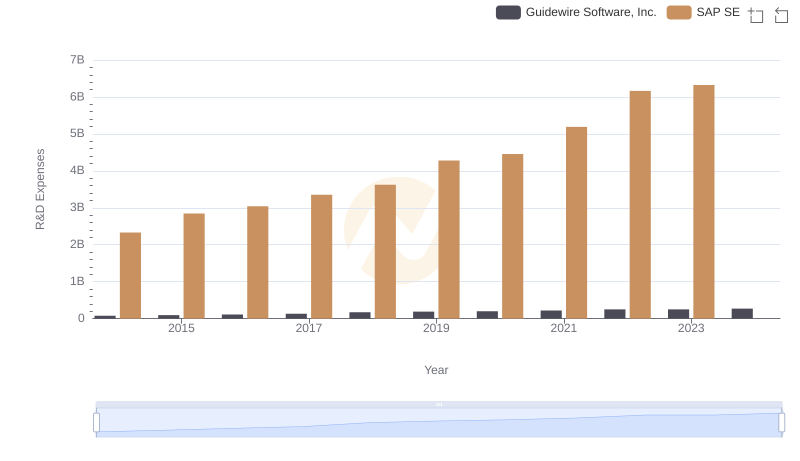Click the y-axis label 6B
Screen dimensions: 800x461
click(77, 97)
